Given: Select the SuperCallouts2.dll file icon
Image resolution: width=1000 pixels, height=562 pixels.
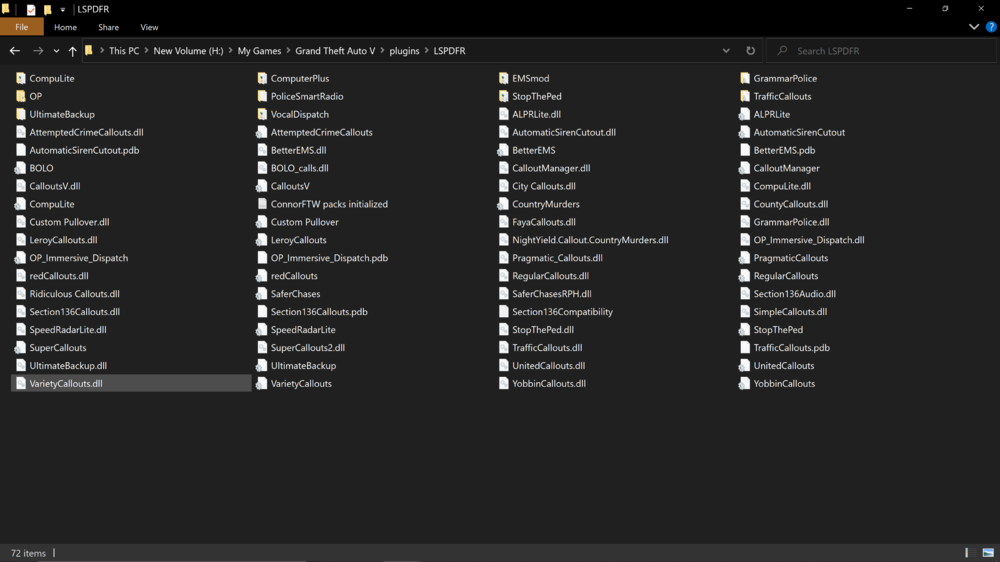Looking at the screenshot, I should (x=262, y=348).
